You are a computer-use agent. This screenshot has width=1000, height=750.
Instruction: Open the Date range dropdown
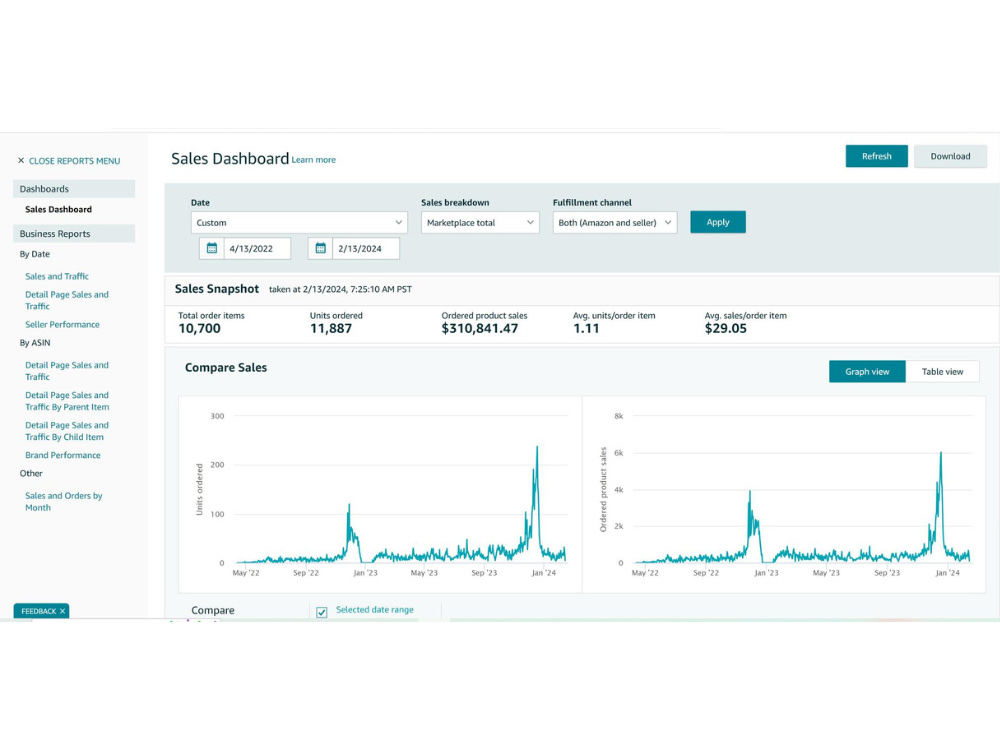pyautogui.click(x=299, y=223)
